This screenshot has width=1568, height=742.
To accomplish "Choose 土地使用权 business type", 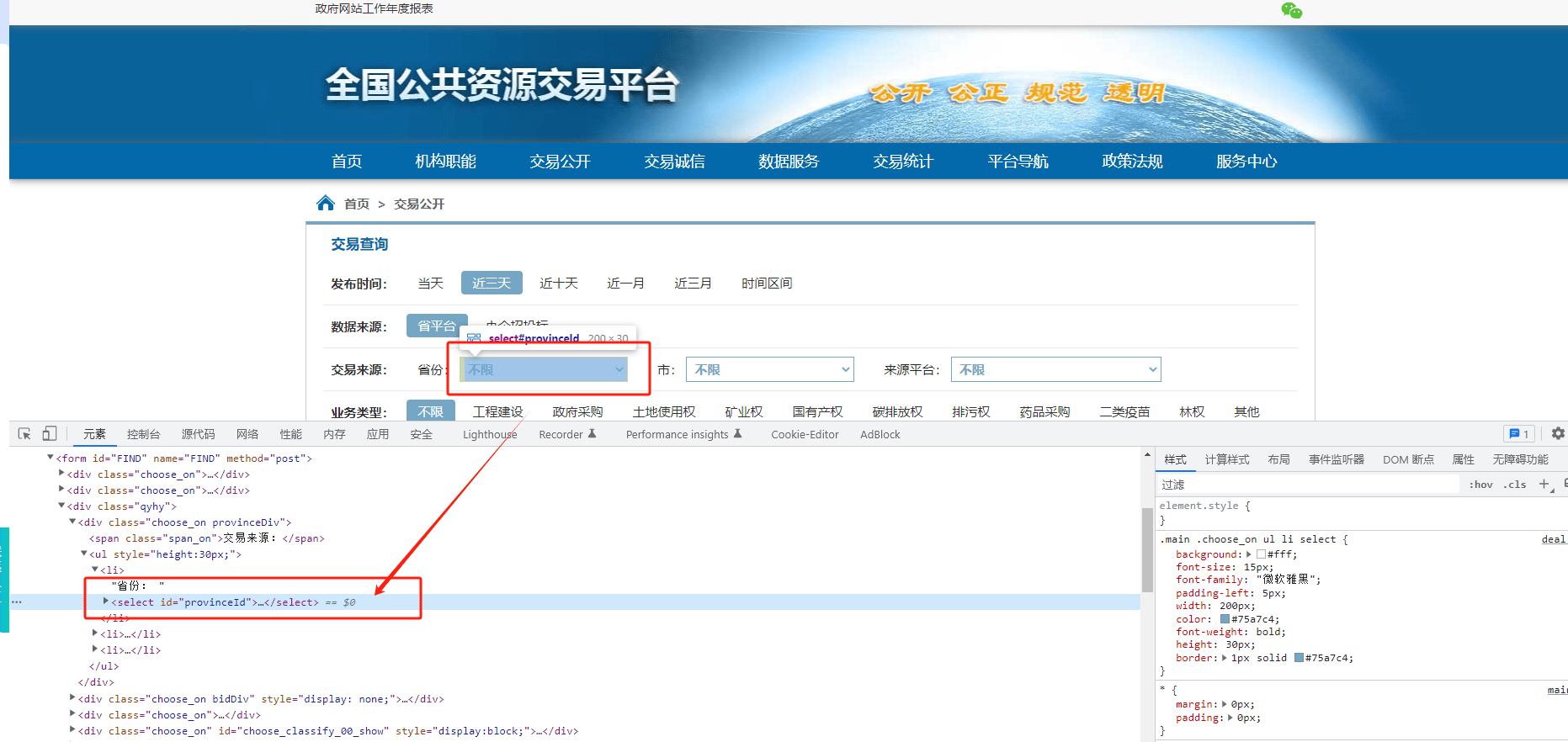I will [x=664, y=411].
